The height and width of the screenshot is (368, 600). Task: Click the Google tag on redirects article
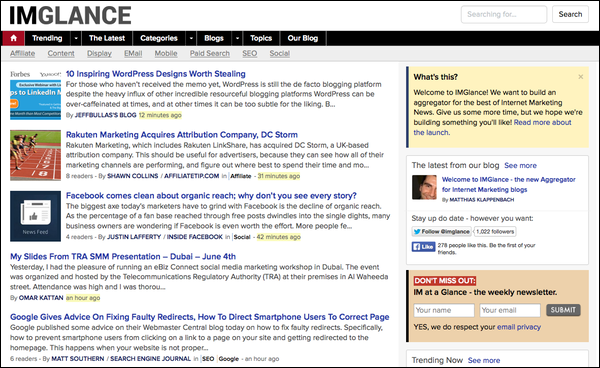[229, 359]
